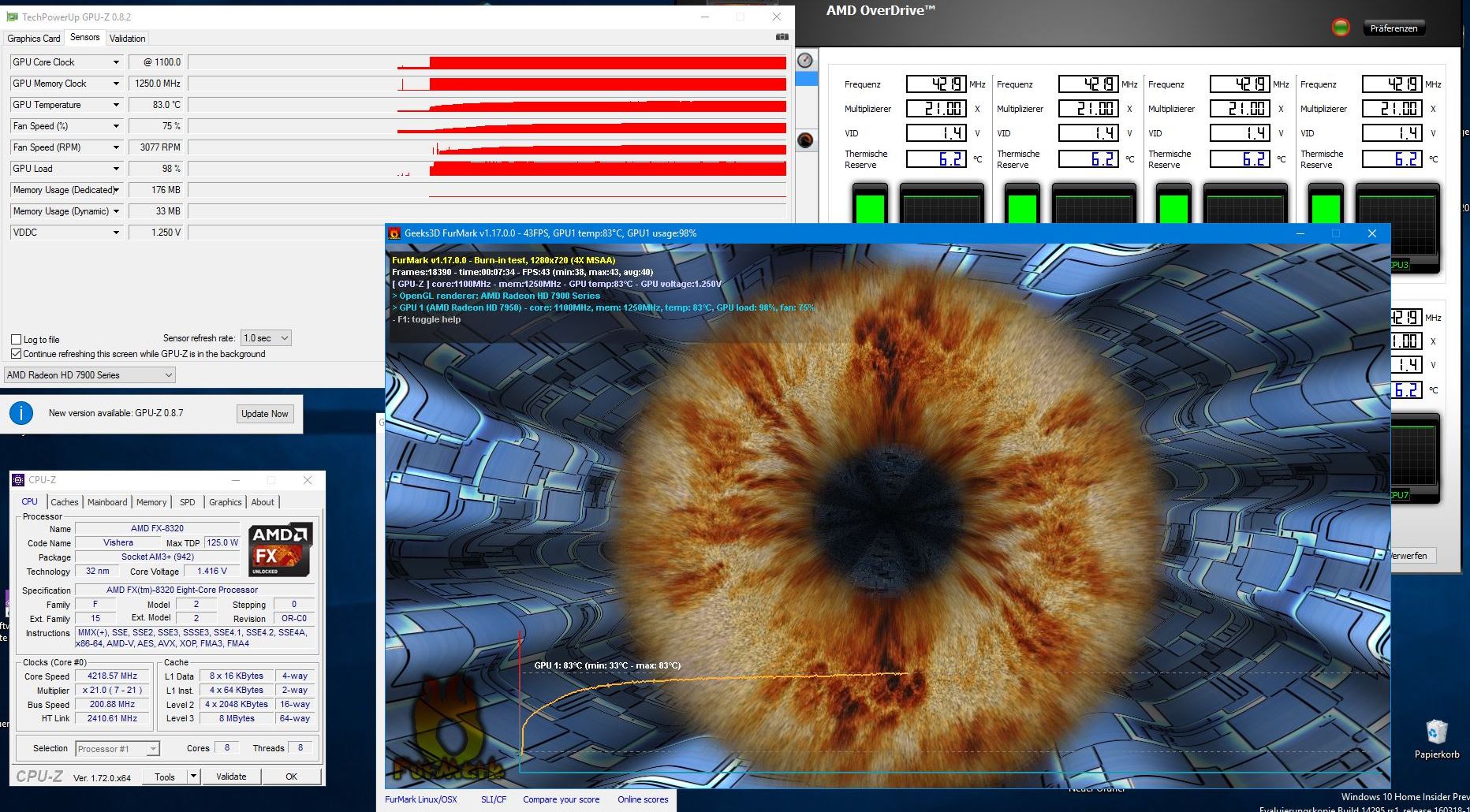The height and width of the screenshot is (812, 1470).
Task: Click the TechPowerUp GPU-Z title bar icon
Action: point(12,17)
